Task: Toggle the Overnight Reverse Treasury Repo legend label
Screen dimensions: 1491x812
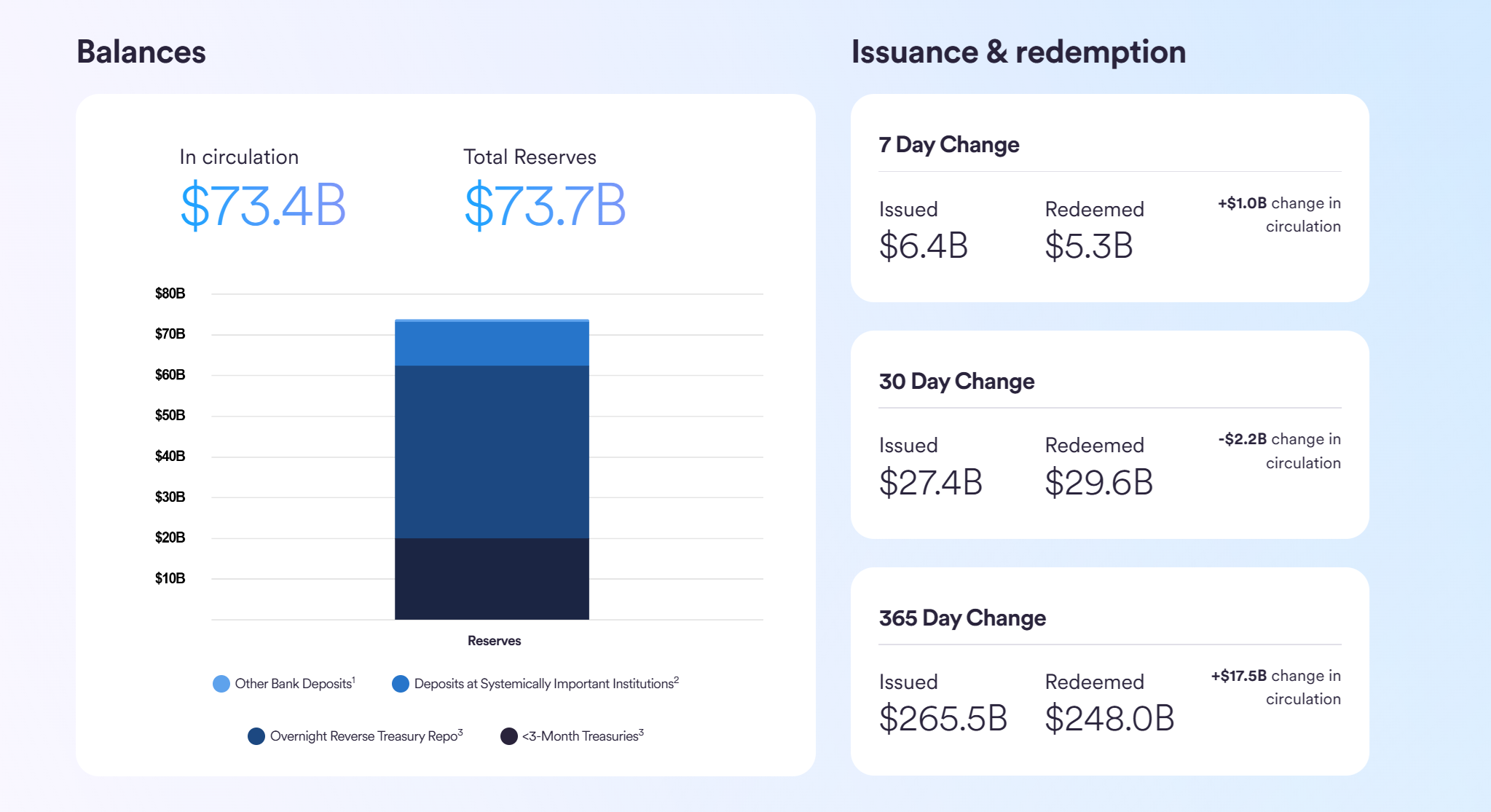Action: [x=364, y=736]
